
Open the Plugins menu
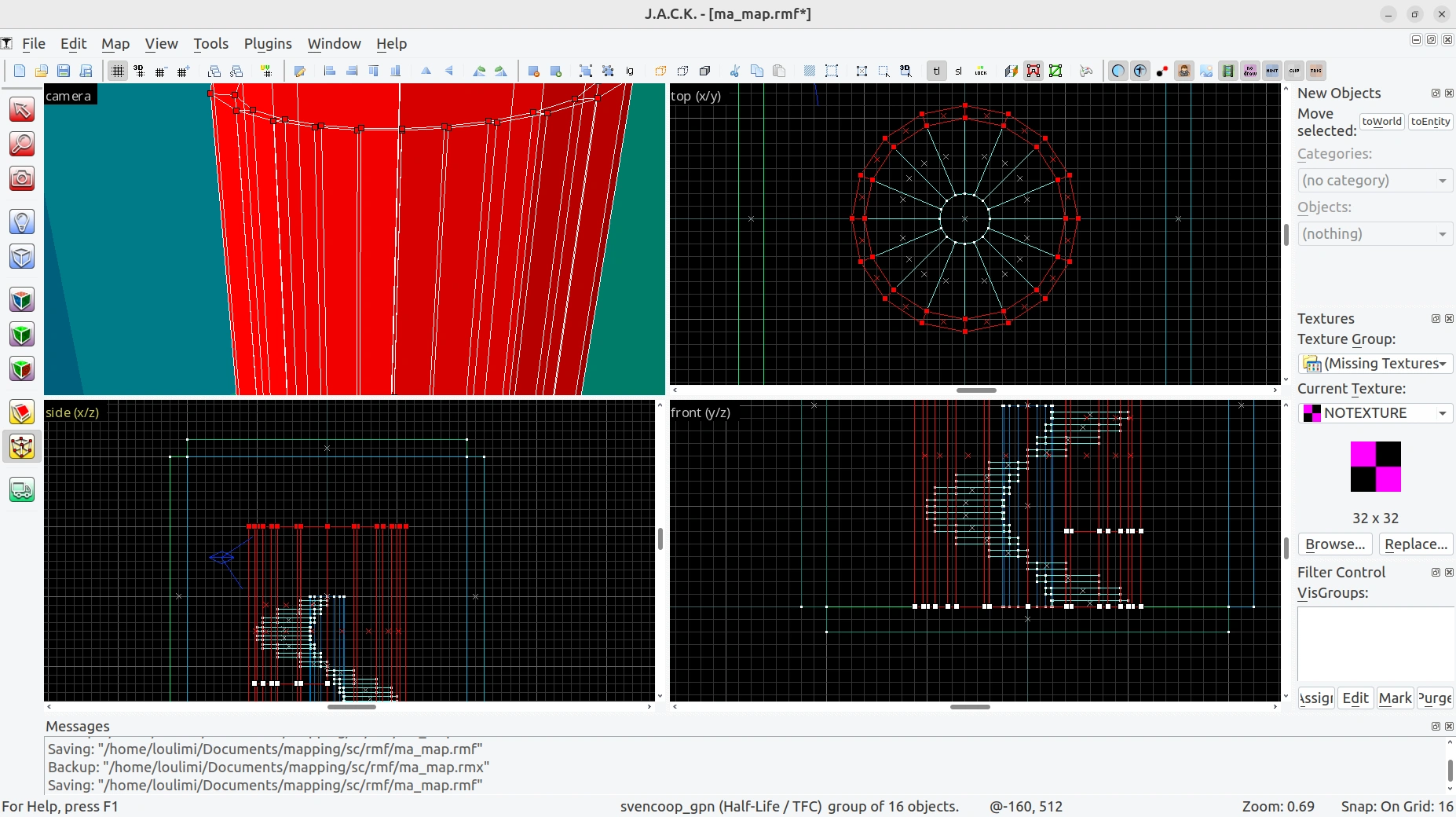point(268,43)
